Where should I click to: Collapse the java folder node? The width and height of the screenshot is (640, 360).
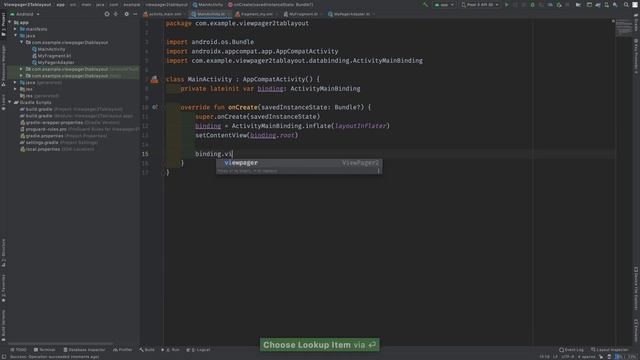click(x=16, y=36)
